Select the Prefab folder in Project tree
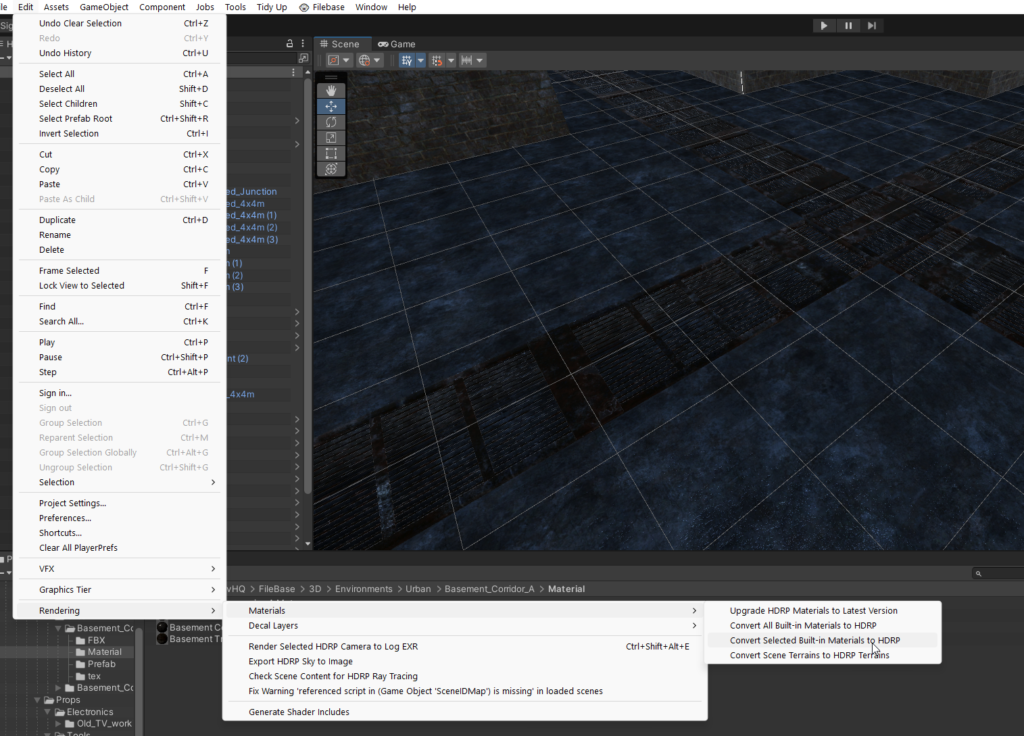The width and height of the screenshot is (1024, 736). [x=101, y=664]
